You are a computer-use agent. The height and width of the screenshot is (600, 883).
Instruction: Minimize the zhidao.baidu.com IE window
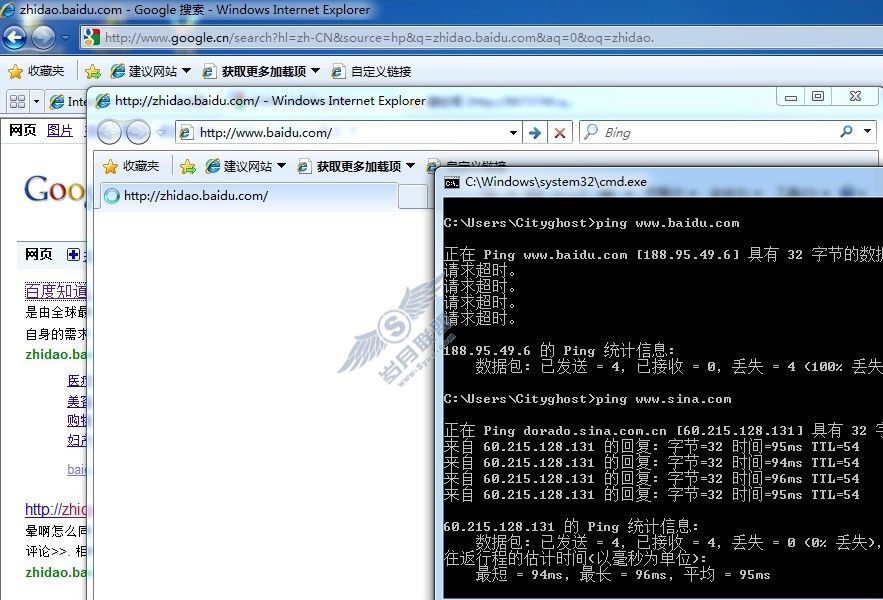coord(791,97)
